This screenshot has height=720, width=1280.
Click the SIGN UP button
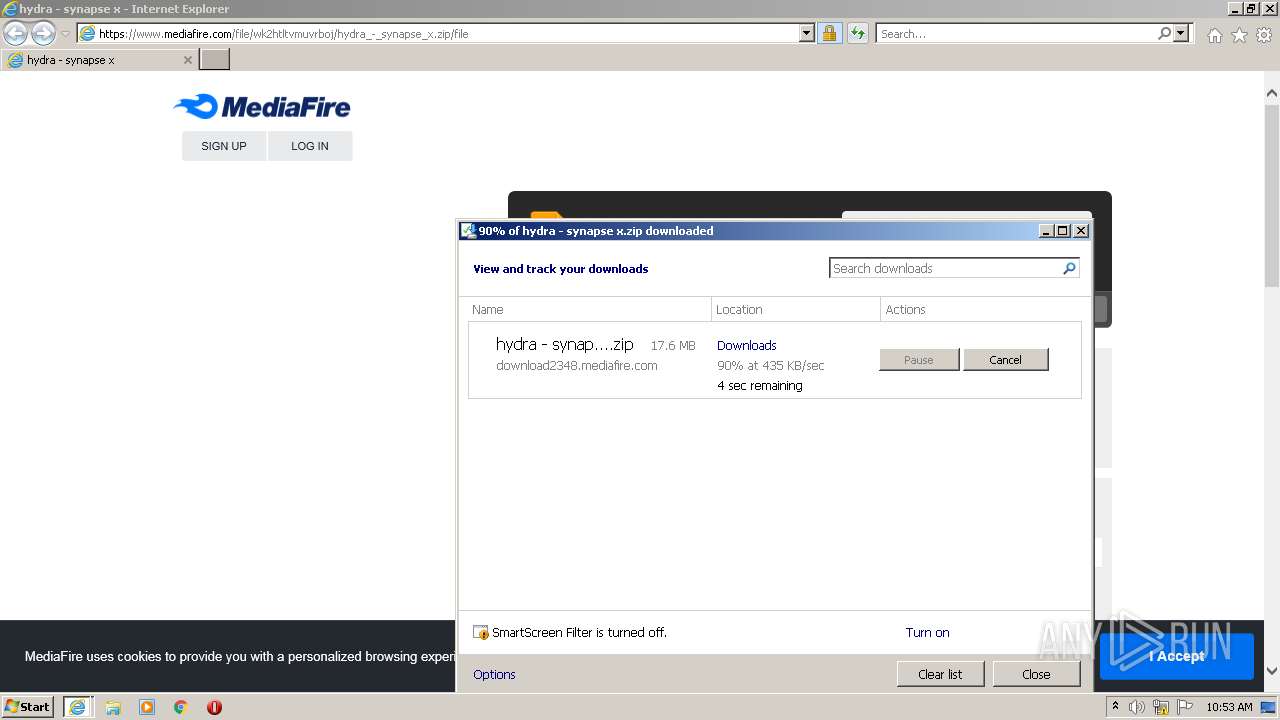224,146
